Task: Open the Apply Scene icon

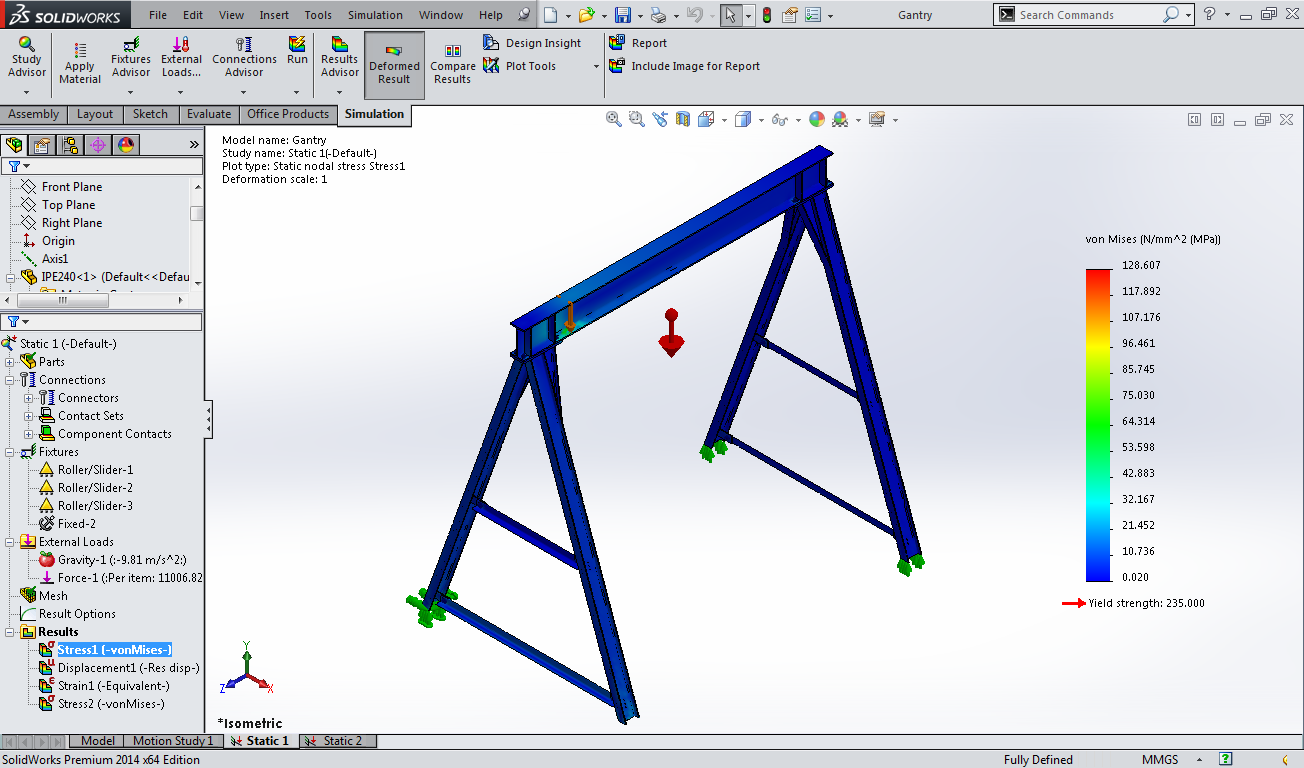Action: pos(840,119)
